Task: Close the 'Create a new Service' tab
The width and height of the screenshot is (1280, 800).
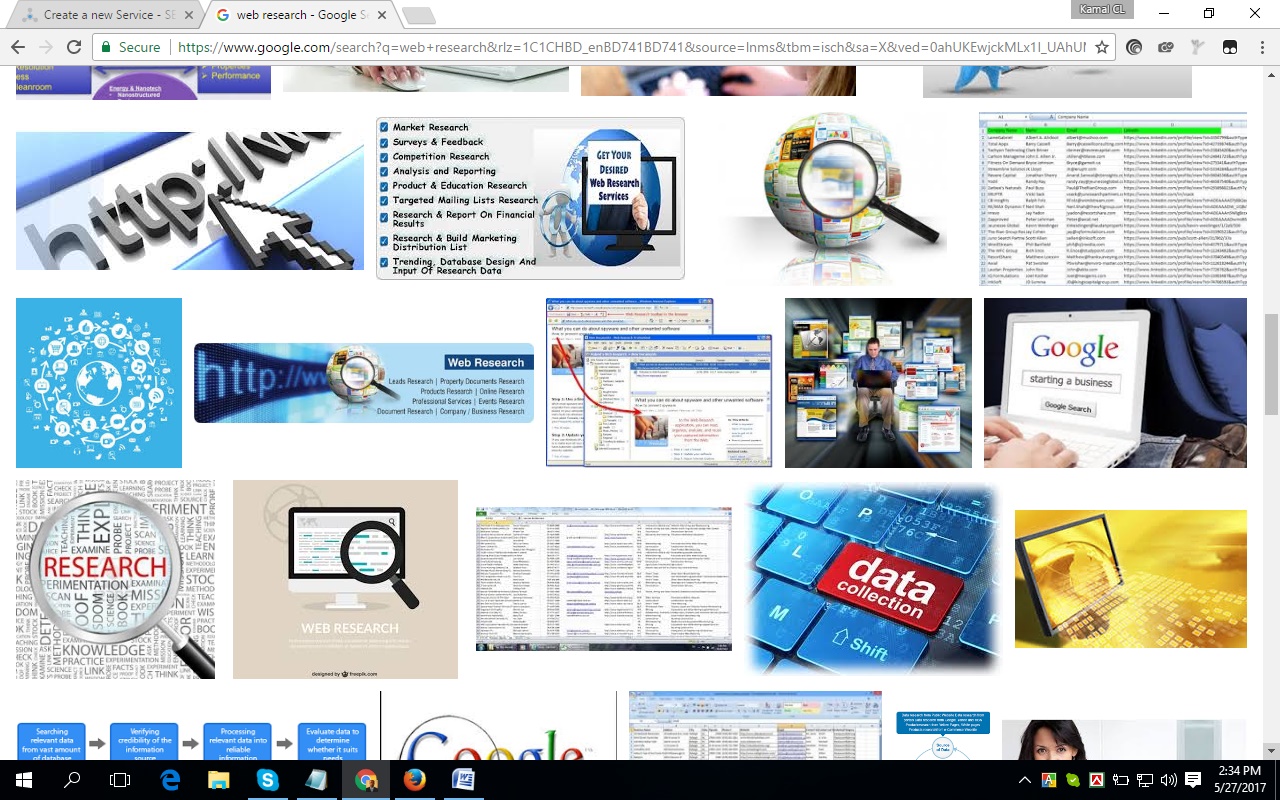Action: pyautogui.click(x=189, y=15)
